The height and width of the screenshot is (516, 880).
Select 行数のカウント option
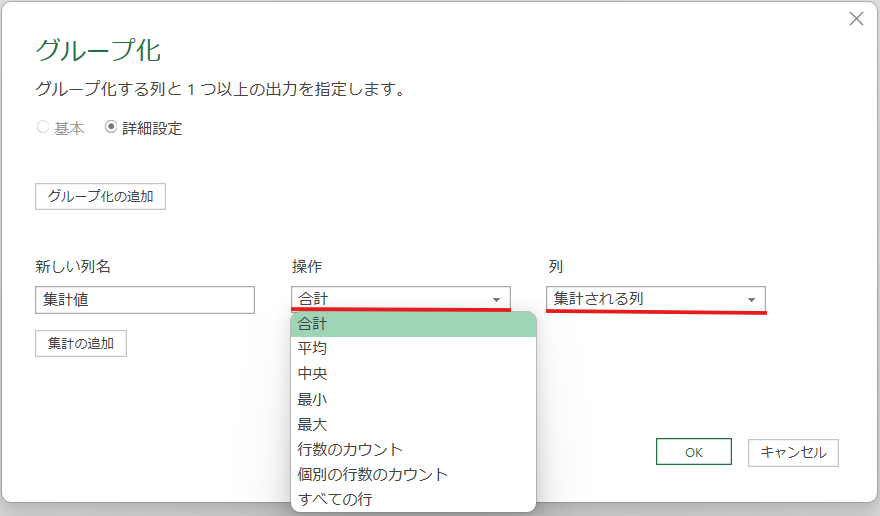pyautogui.click(x=414, y=449)
